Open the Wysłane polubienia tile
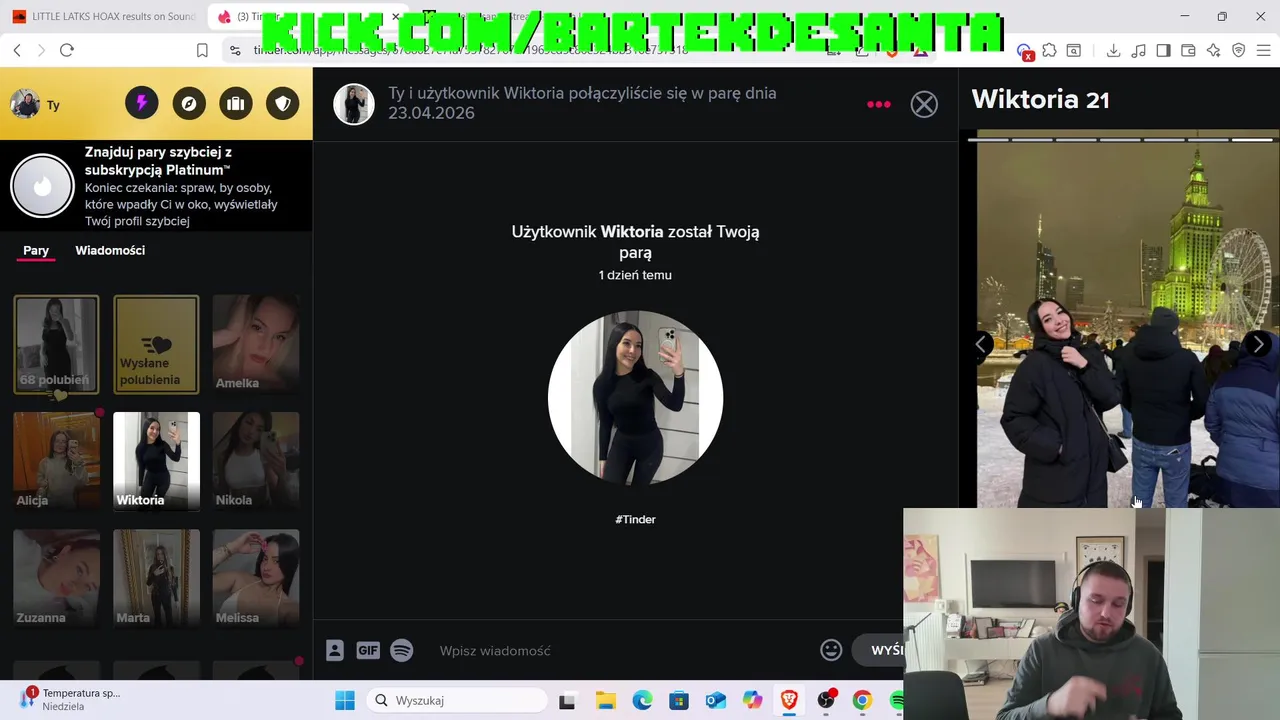 click(156, 344)
